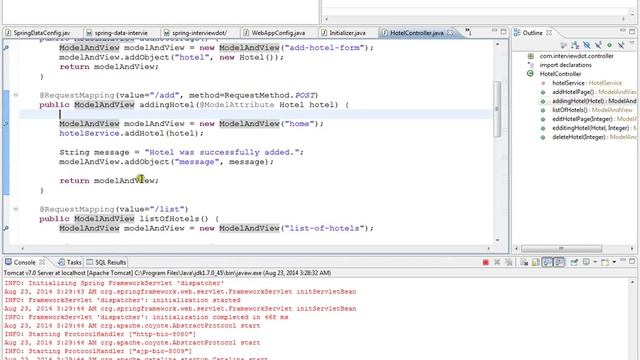Switch to Initializer.java editor tab
Image resolution: width=640 pixels, height=360 pixels.
tap(347, 33)
